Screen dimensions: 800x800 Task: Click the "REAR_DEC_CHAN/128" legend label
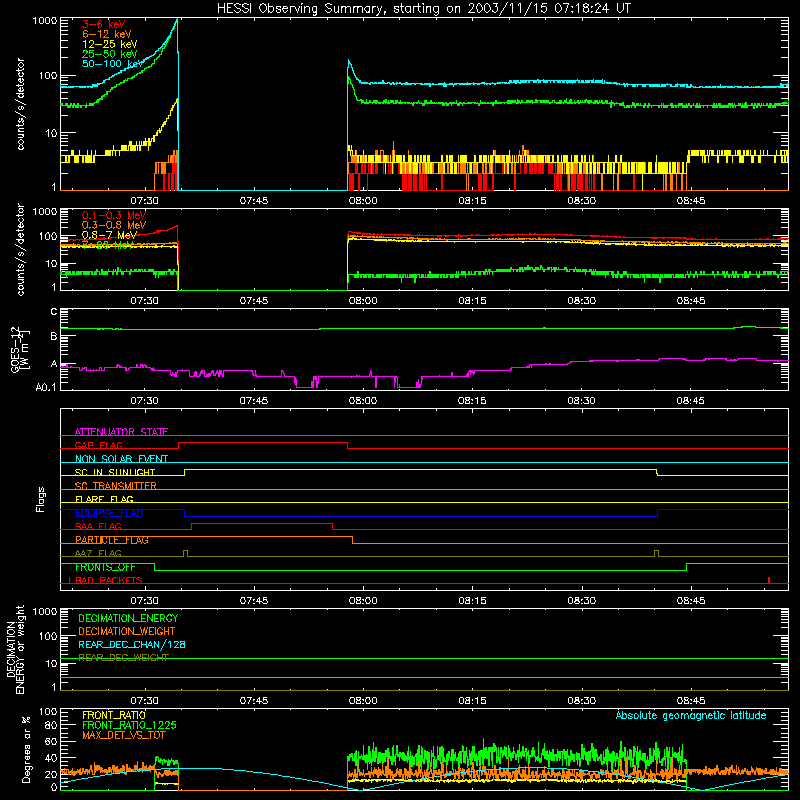132,644
